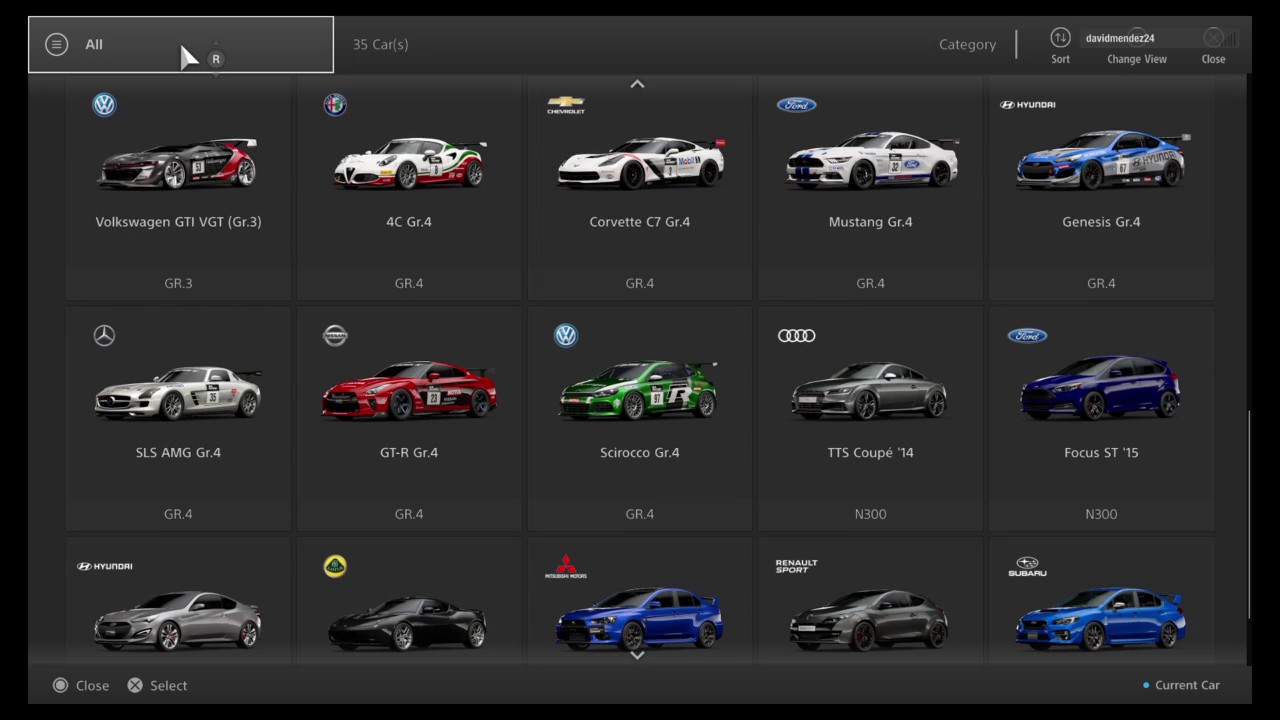Click the Category label
This screenshot has width=1280, height=720.
967,45
